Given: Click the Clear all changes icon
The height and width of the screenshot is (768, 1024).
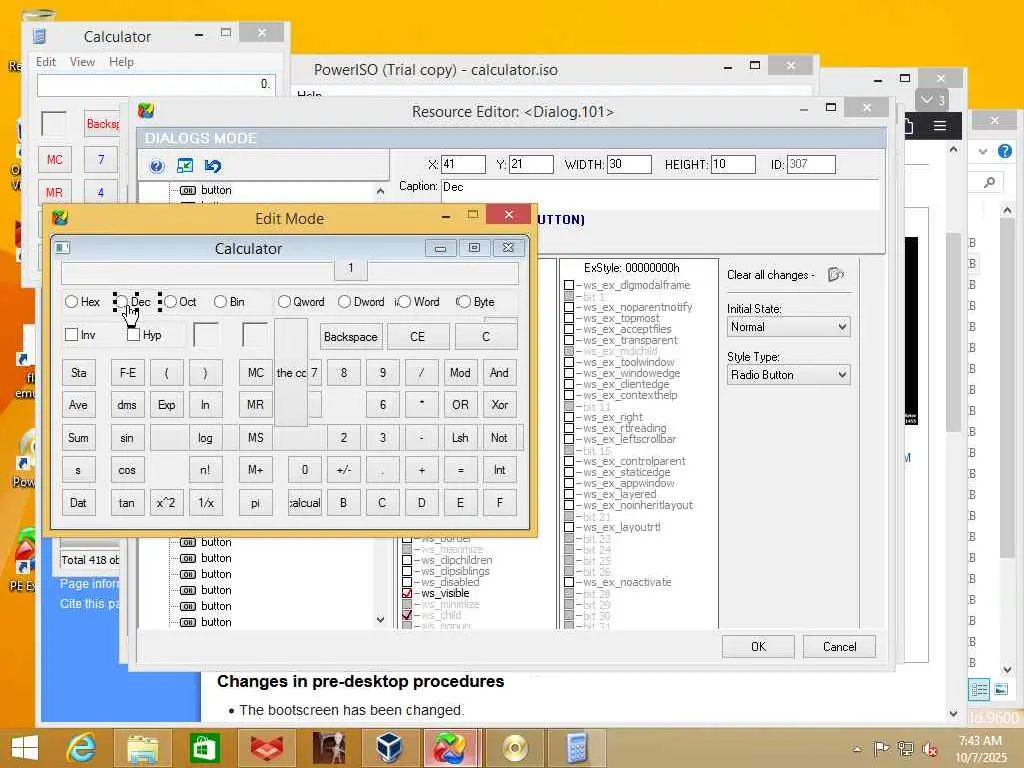Looking at the screenshot, I should point(836,275).
